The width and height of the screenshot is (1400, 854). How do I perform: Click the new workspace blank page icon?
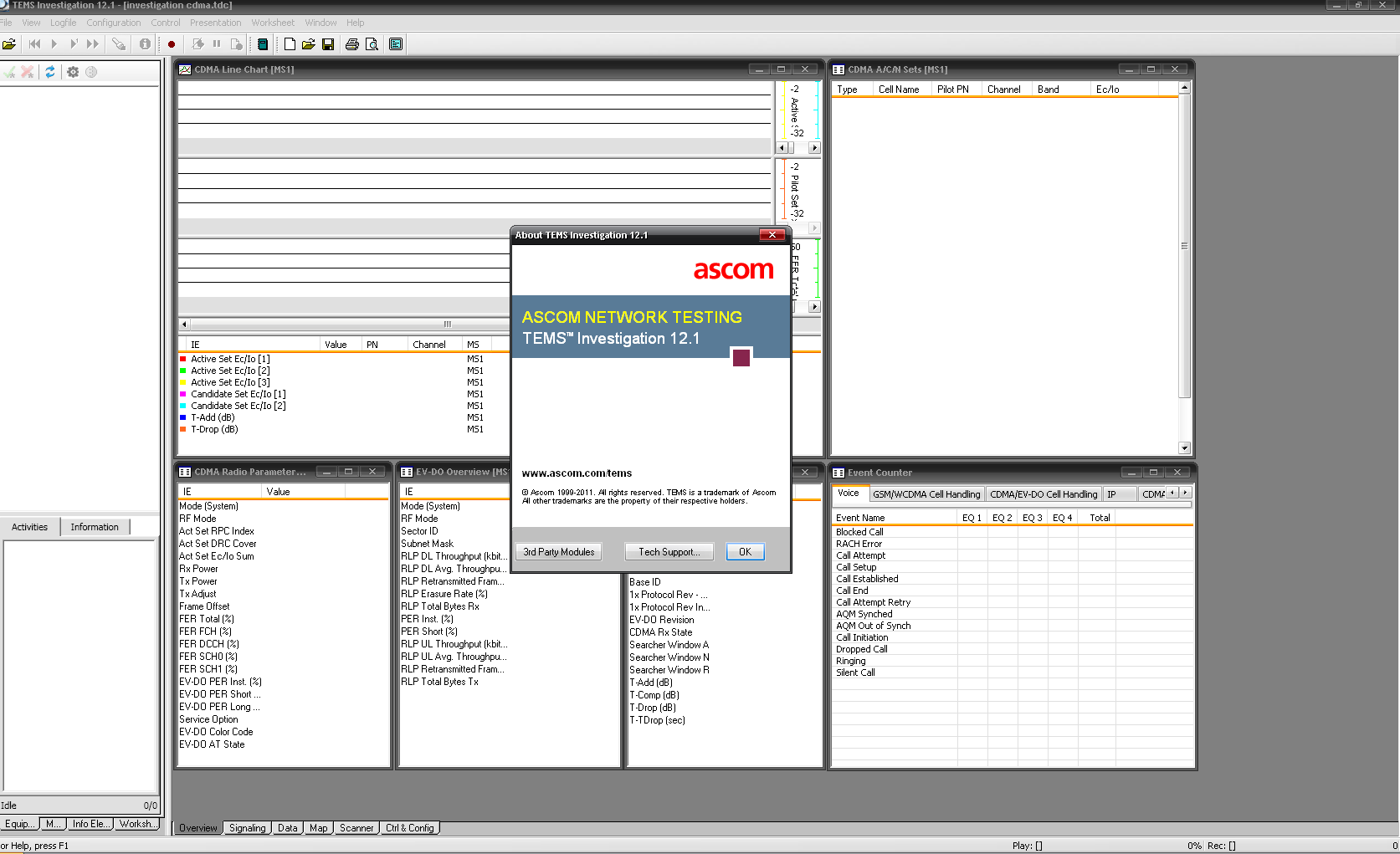pos(290,44)
